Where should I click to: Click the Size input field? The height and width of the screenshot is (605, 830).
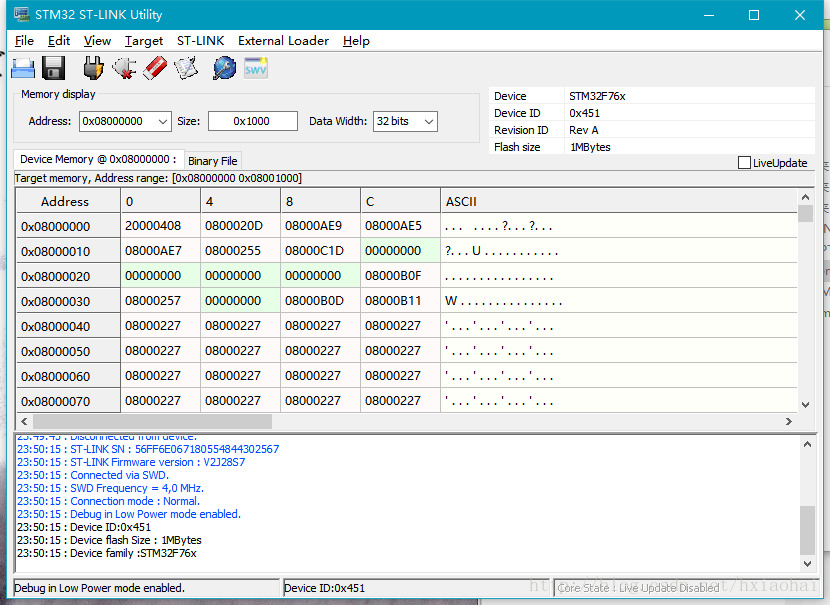coord(252,121)
